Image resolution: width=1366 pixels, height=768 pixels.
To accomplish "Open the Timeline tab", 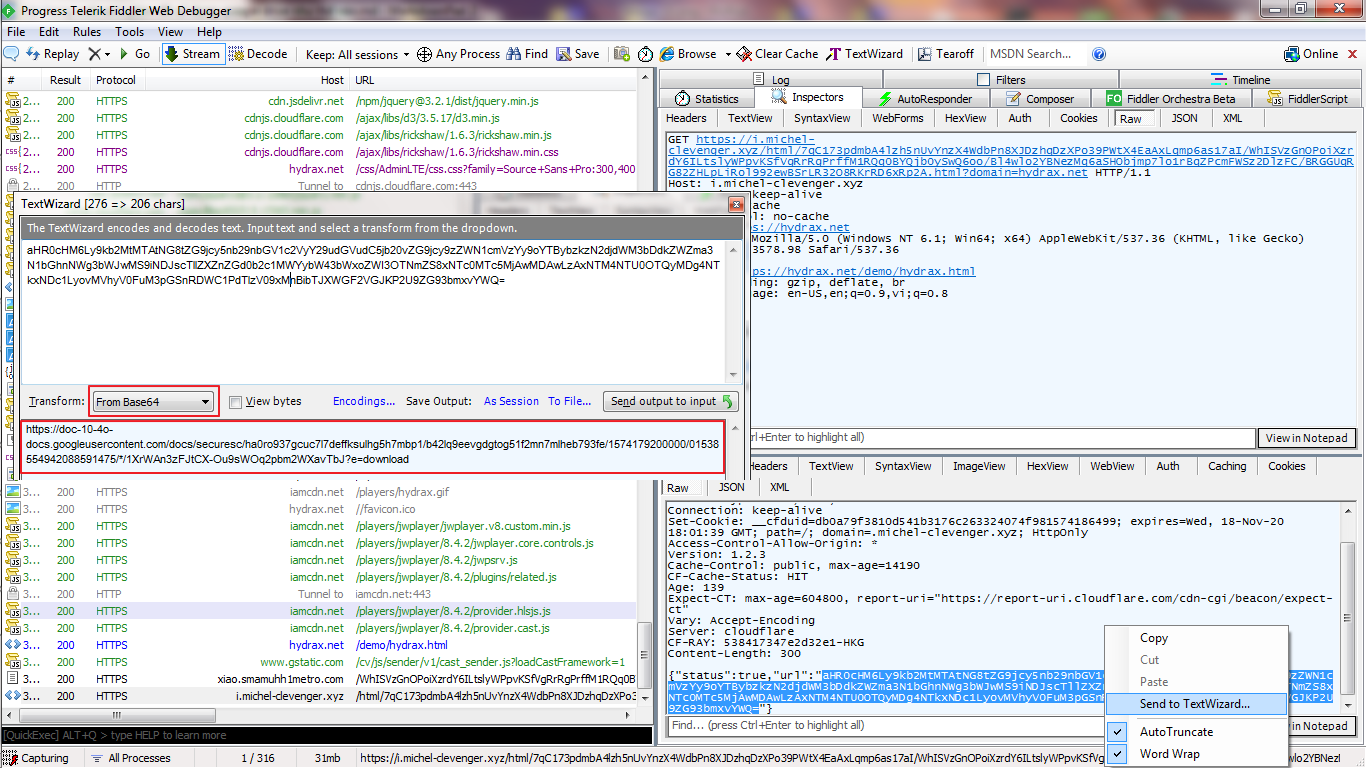I will [x=1241, y=80].
